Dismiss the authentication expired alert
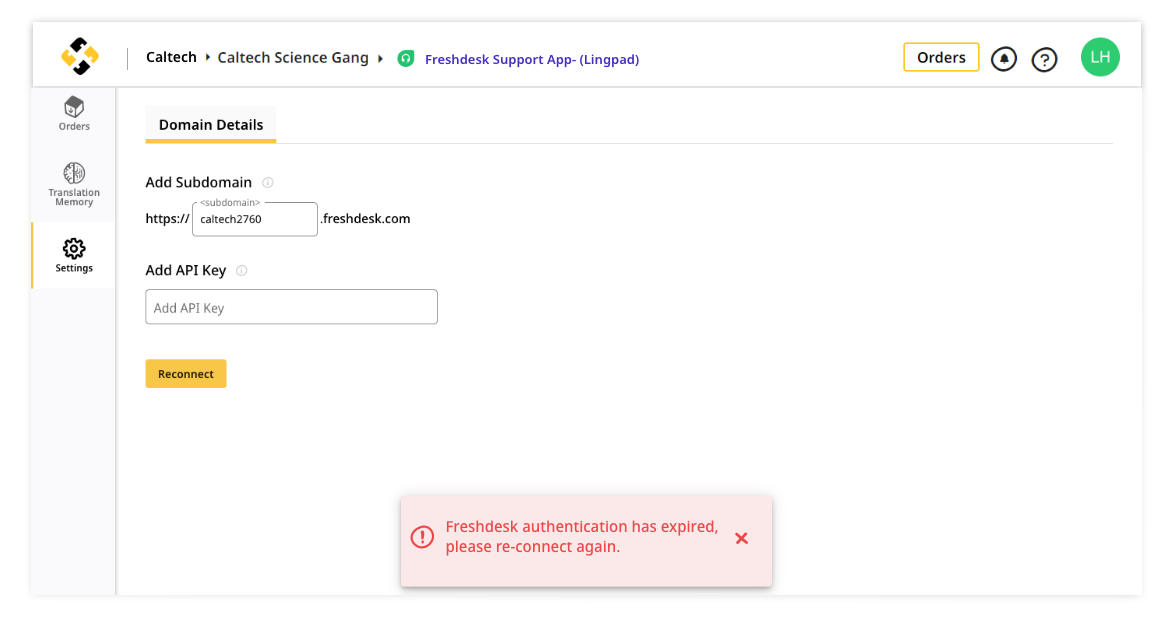Viewport: 1174px width, 631px height. (741, 538)
